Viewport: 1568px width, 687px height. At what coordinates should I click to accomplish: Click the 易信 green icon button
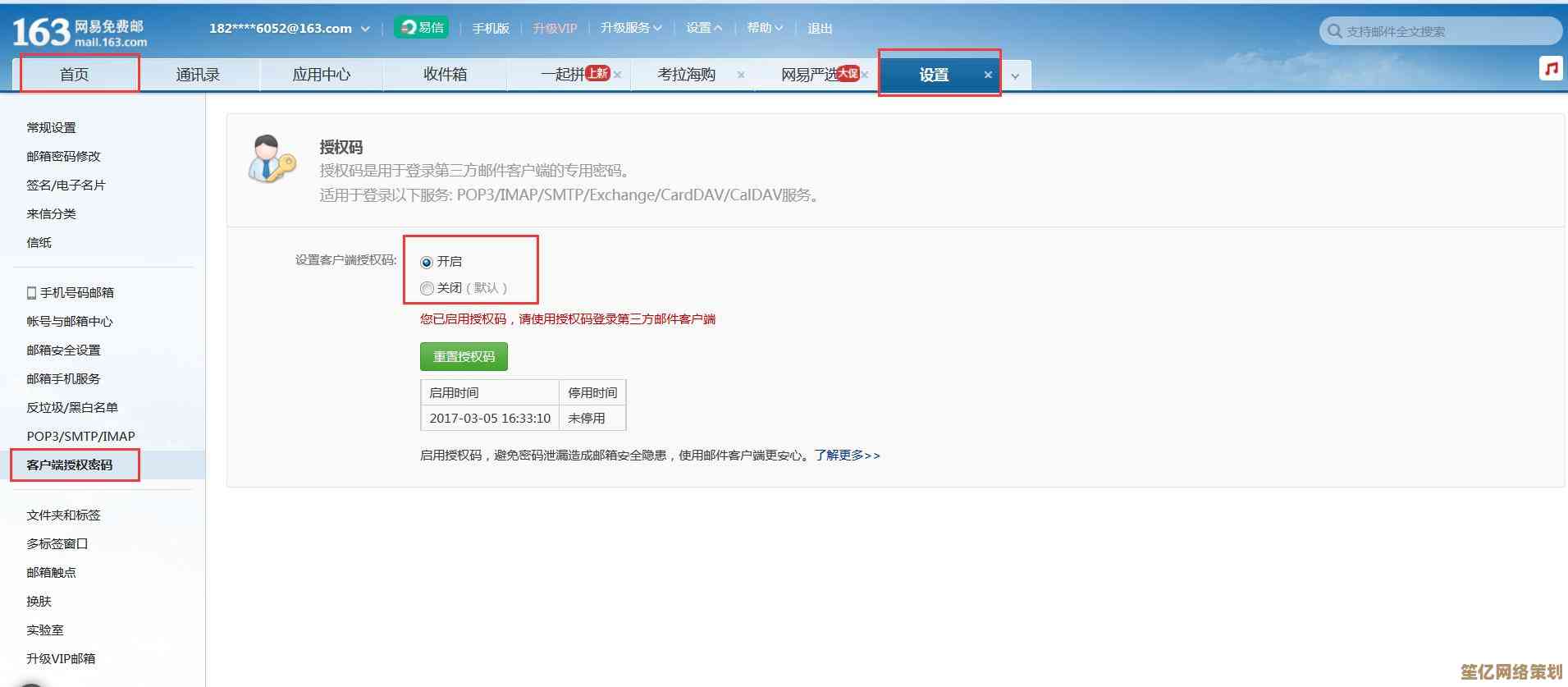pyautogui.click(x=421, y=28)
